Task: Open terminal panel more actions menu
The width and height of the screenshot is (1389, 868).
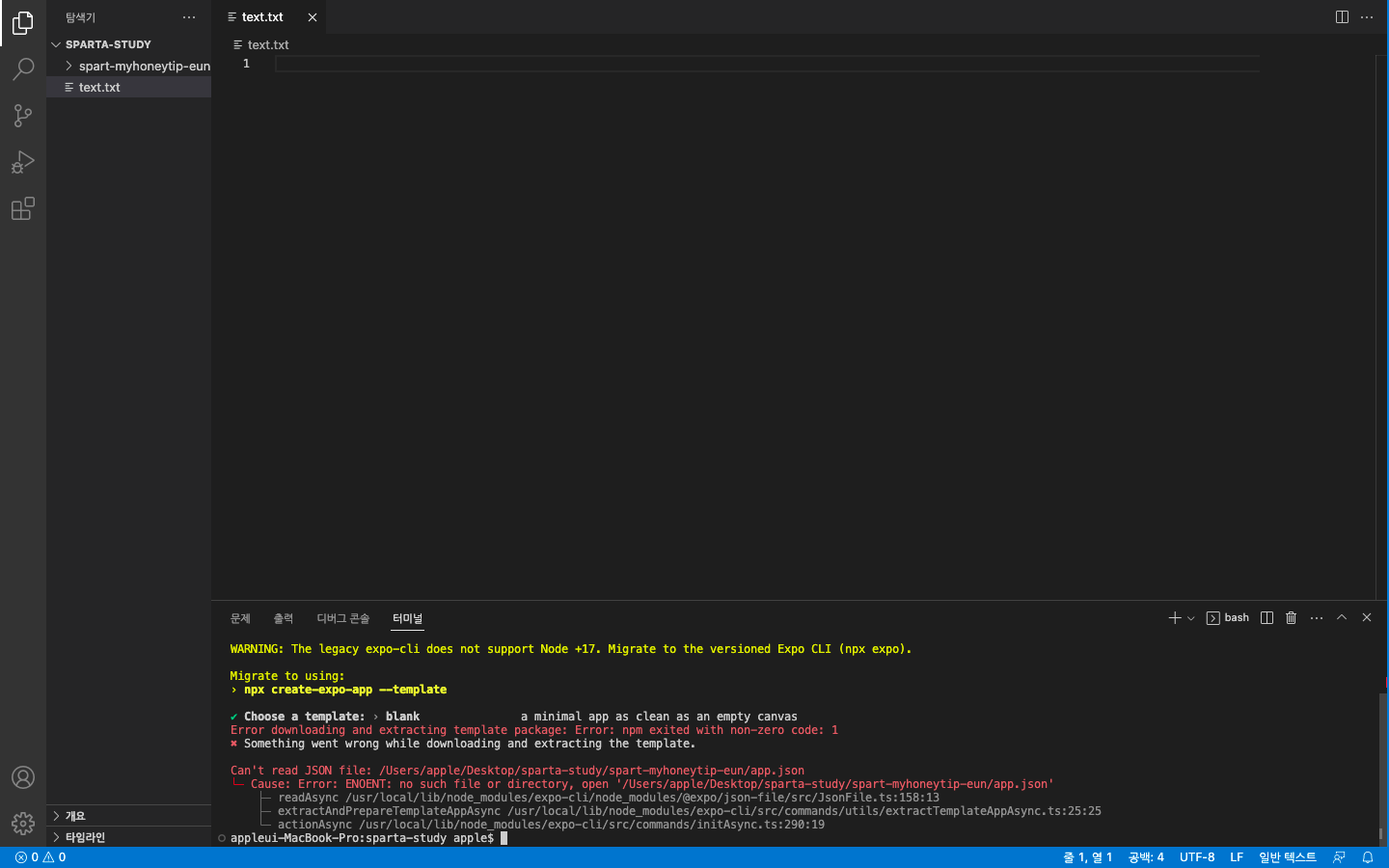Action: (x=1317, y=618)
